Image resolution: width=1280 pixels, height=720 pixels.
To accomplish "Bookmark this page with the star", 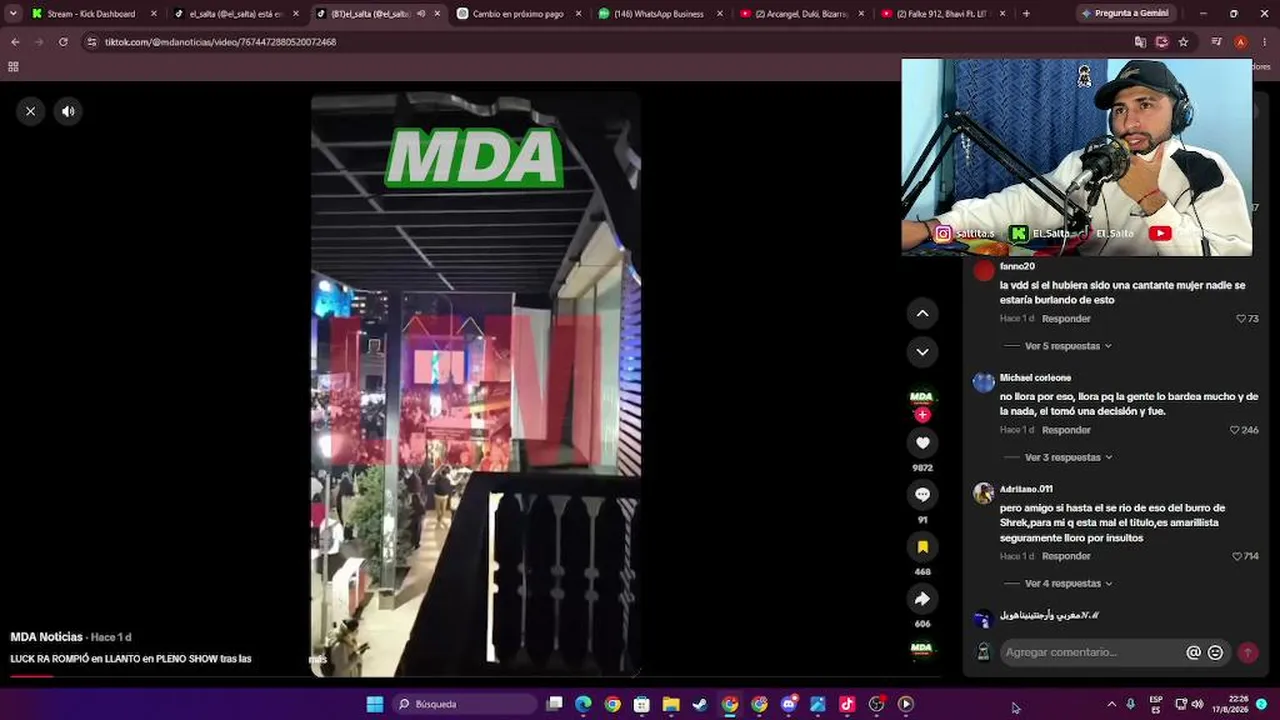I will 1184,42.
